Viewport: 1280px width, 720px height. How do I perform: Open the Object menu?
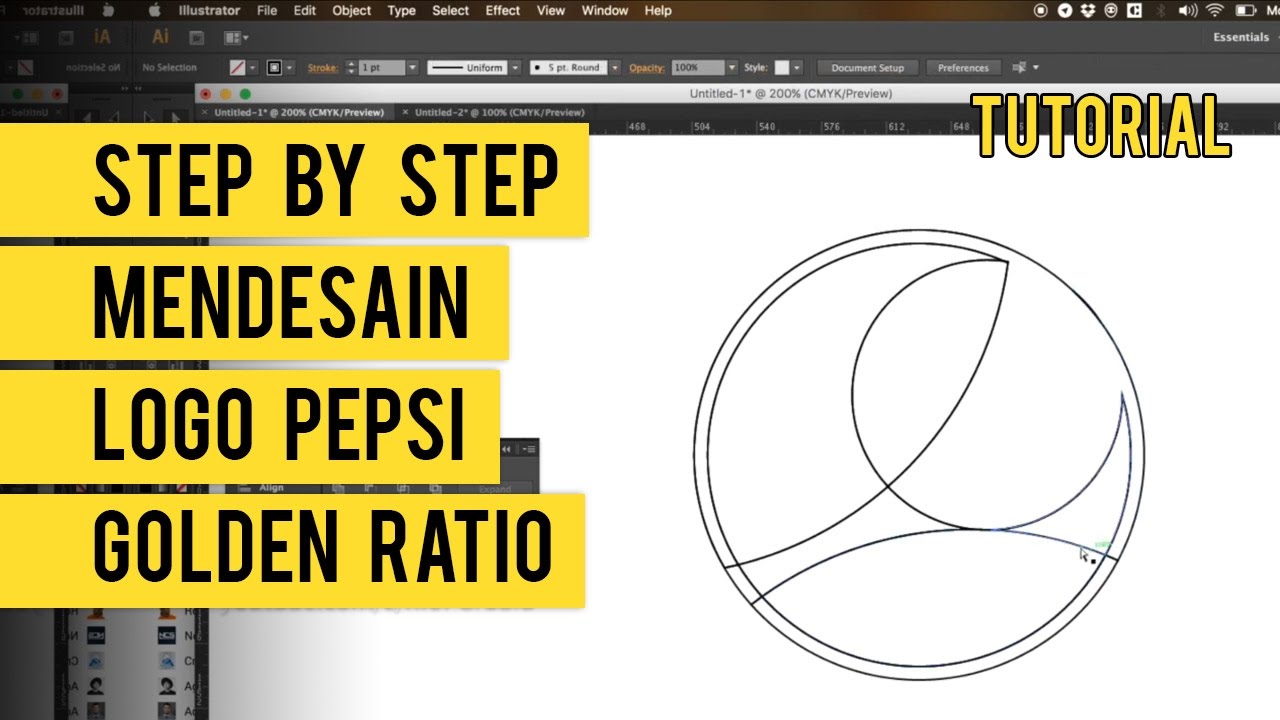351,11
